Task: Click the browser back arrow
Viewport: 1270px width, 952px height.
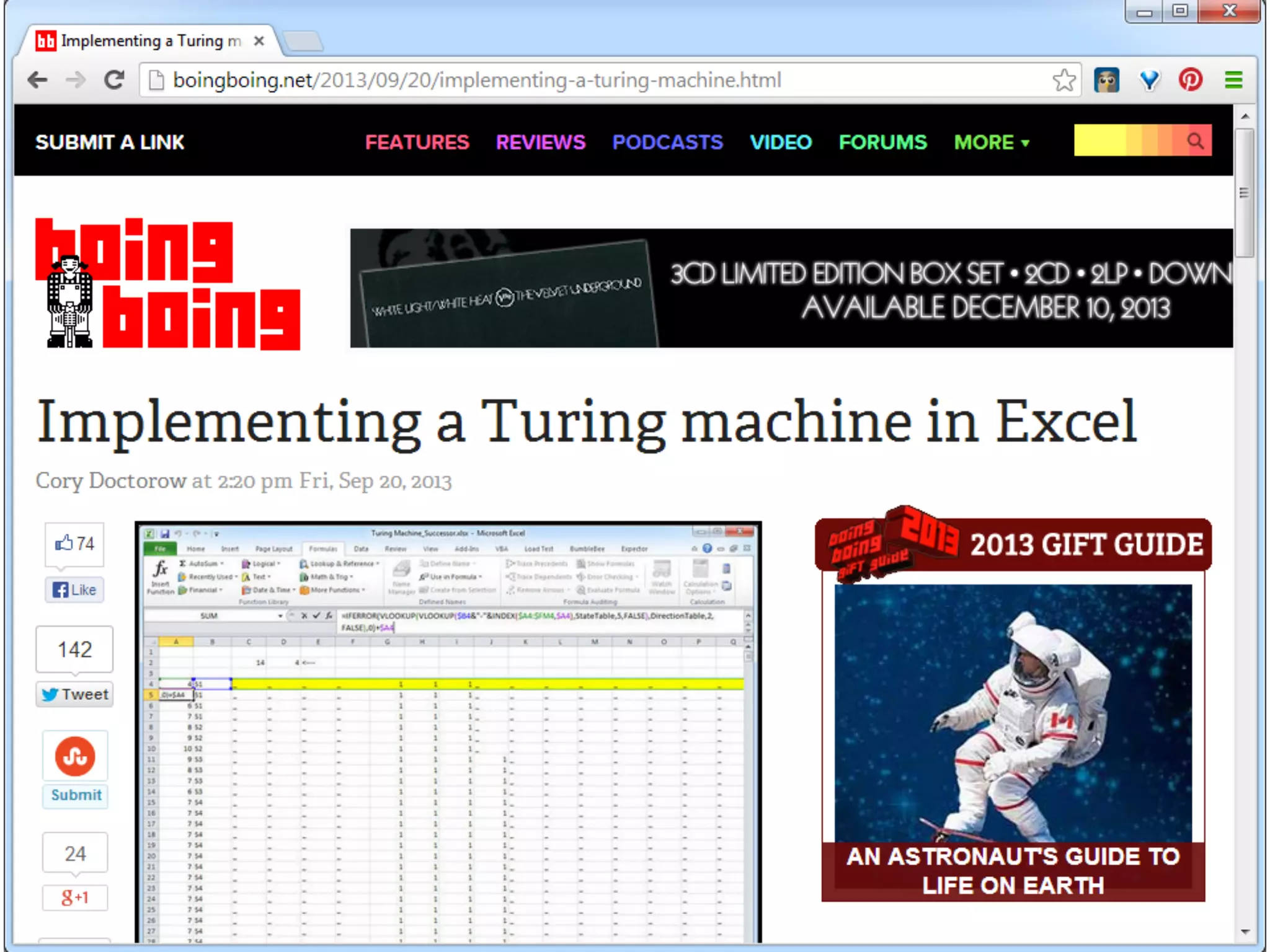Action: coord(38,80)
